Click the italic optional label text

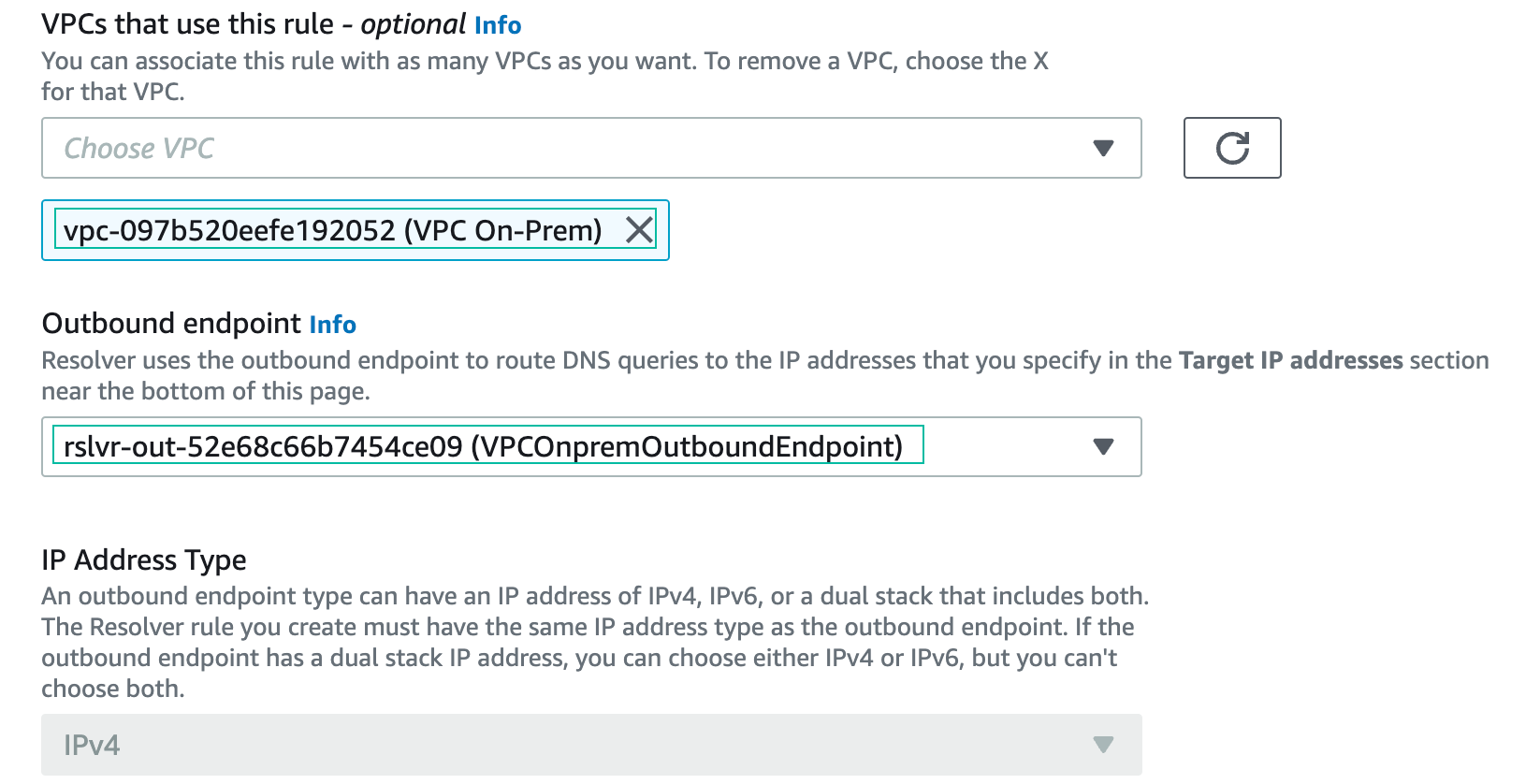[x=413, y=24]
